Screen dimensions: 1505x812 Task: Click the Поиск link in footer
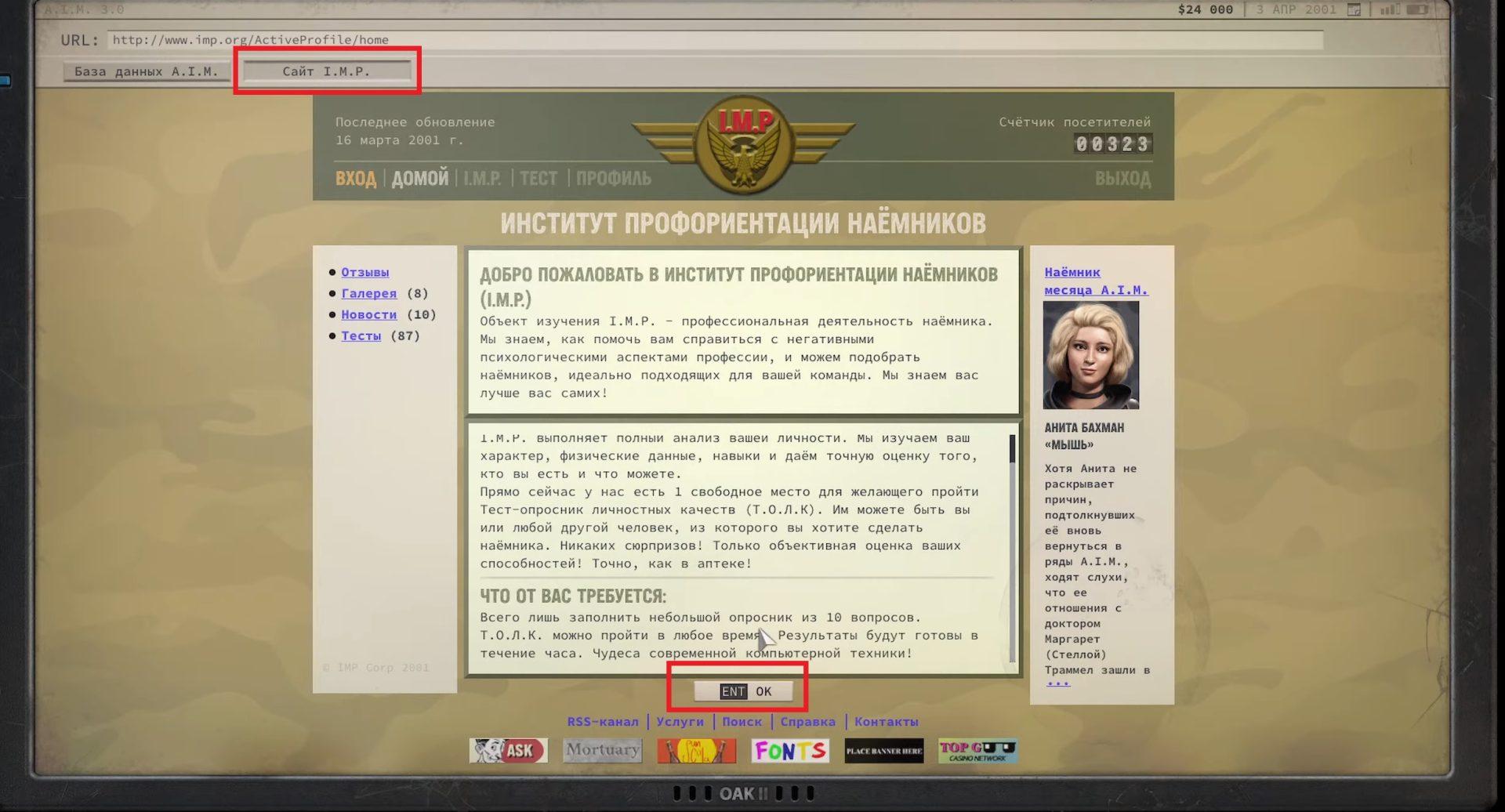point(742,721)
